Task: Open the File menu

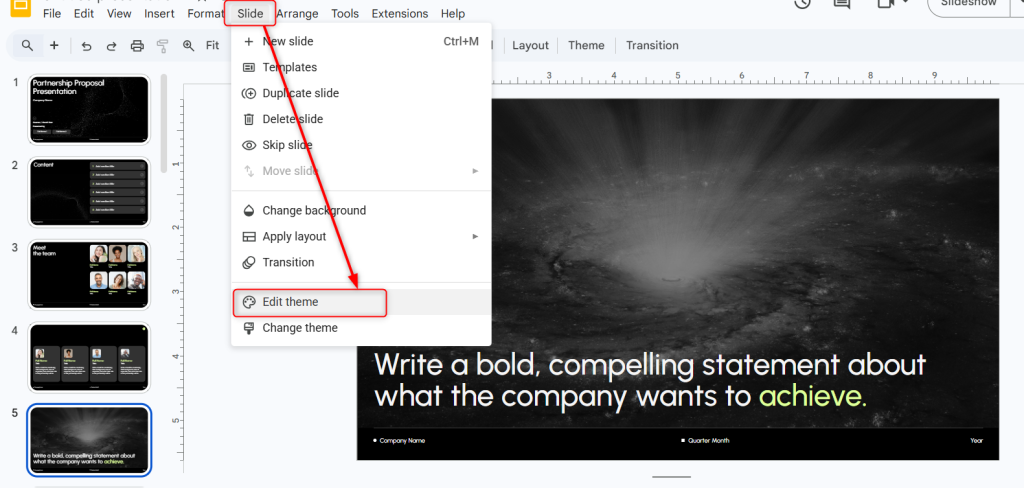Action: [52, 13]
